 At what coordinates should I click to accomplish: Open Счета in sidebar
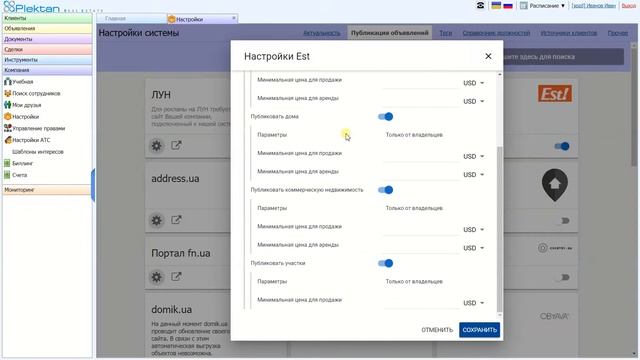point(16,175)
